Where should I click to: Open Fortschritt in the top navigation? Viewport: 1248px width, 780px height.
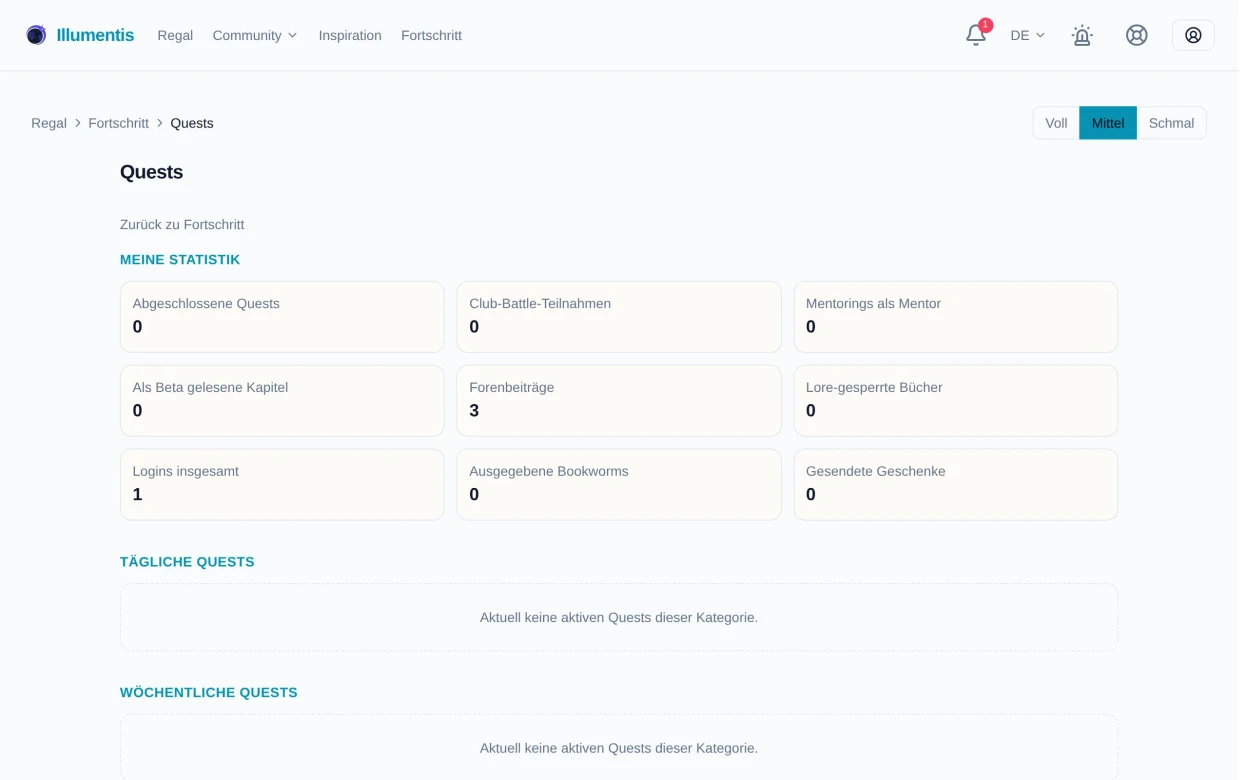point(431,35)
